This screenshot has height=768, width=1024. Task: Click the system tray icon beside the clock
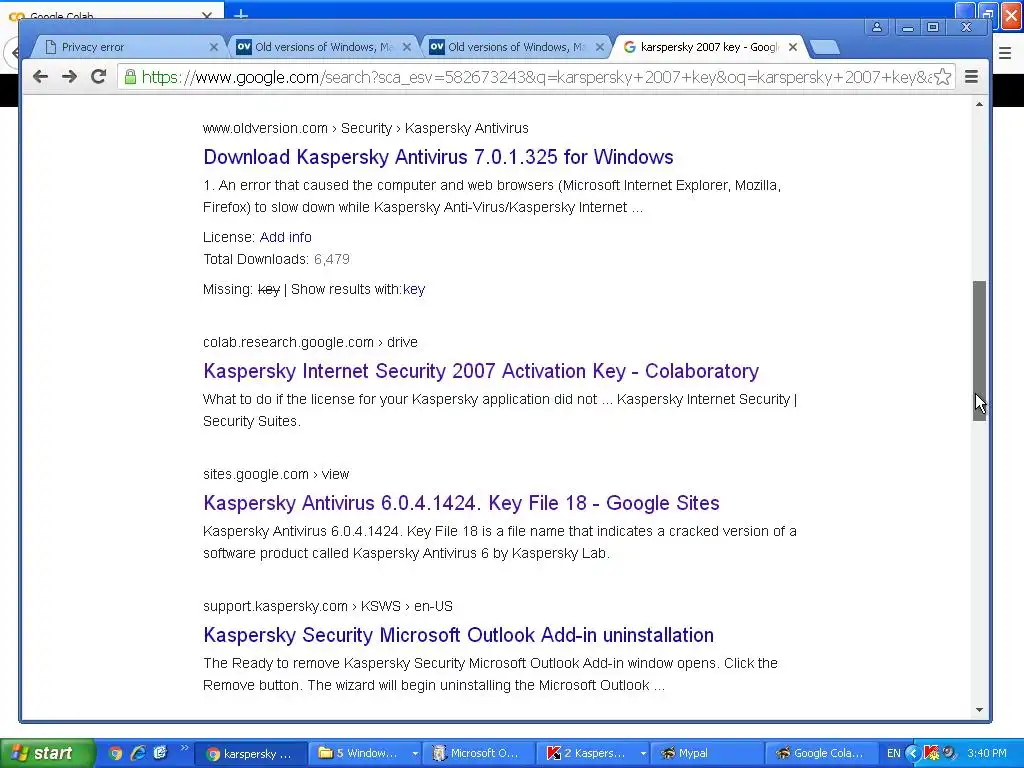tap(949, 753)
